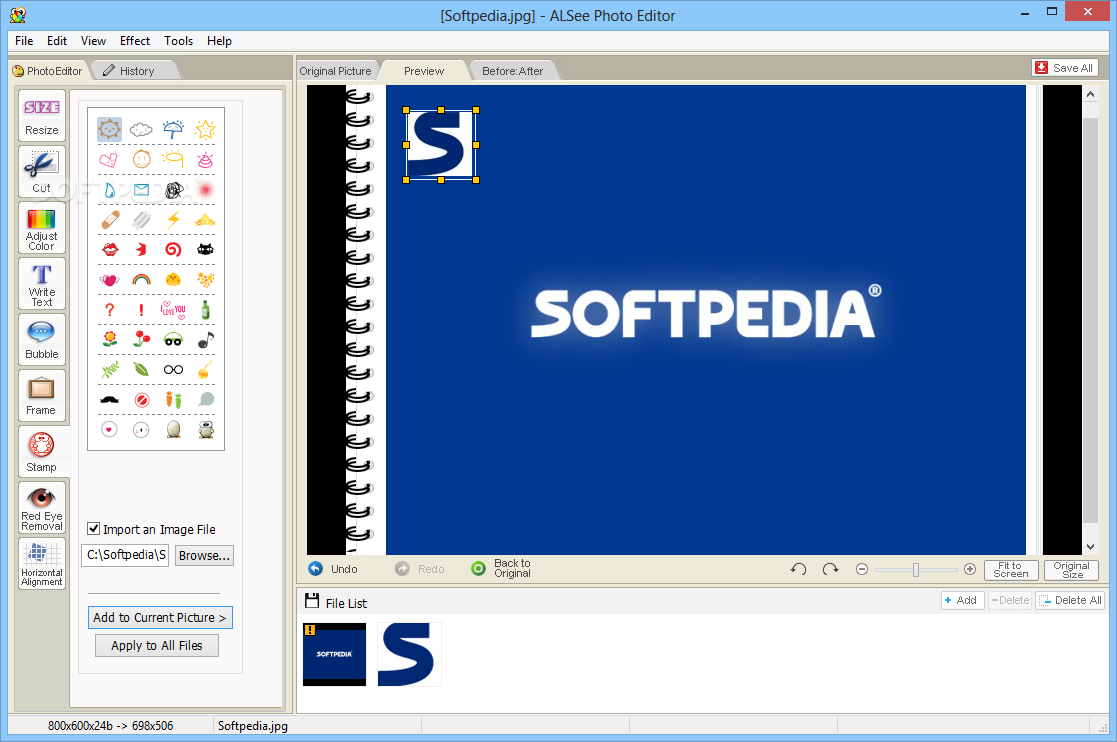Viewport: 1117px width, 742px height.
Task: Add a file to File List
Action: coord(962,600)
